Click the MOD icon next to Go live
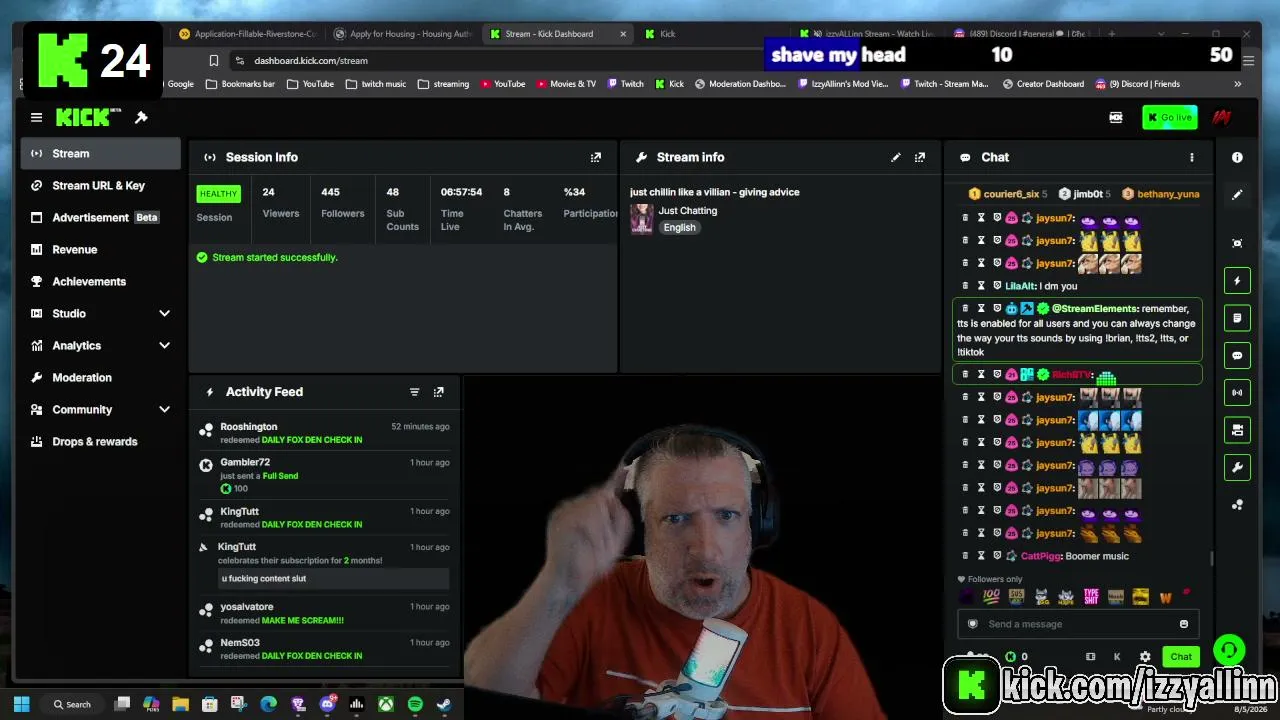The height and width of the screenshot is (720, 1280). (1116, 118)
